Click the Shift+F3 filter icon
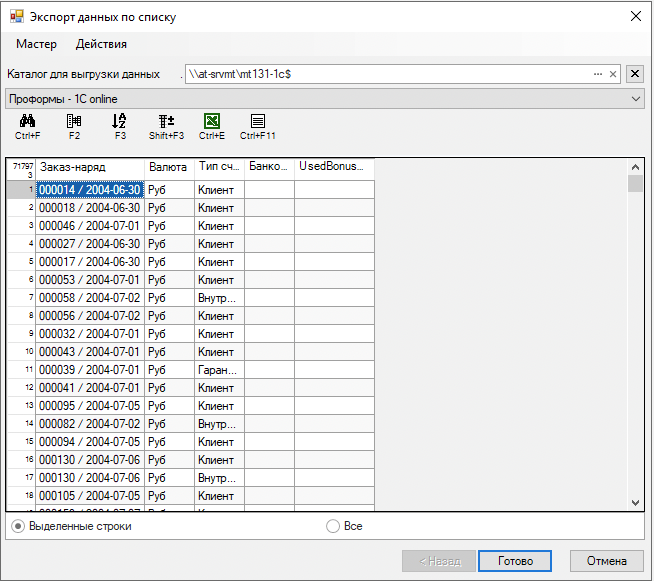 [x=166, y=121]
